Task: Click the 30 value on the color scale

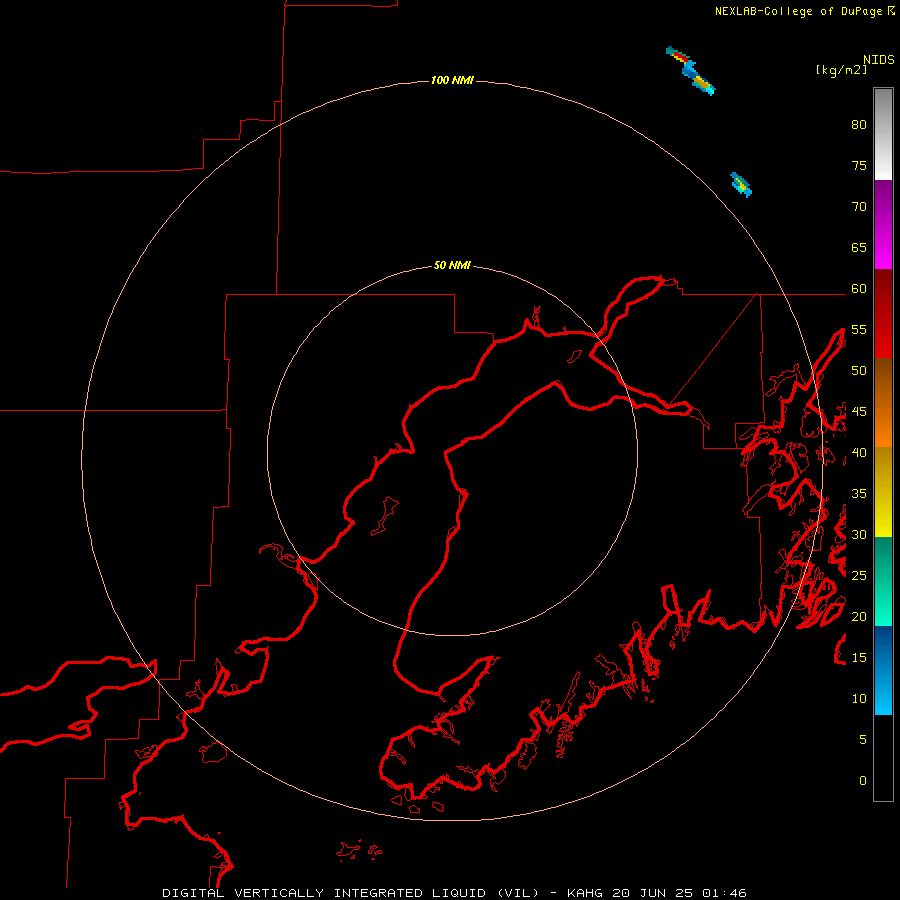Action: (859, 534)
